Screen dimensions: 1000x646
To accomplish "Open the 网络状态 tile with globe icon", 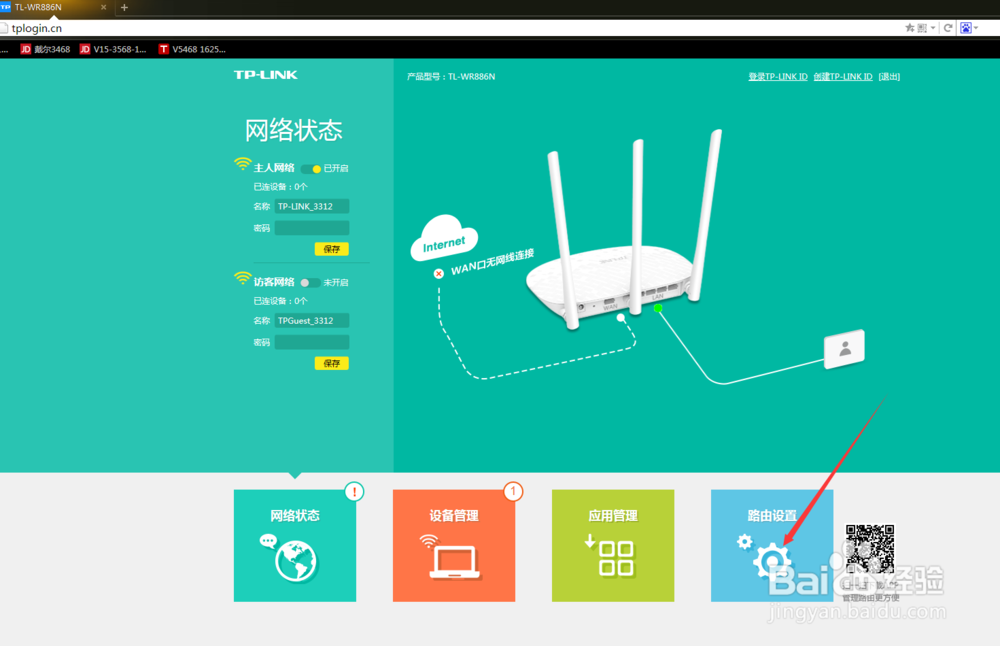I will point(295,545).
